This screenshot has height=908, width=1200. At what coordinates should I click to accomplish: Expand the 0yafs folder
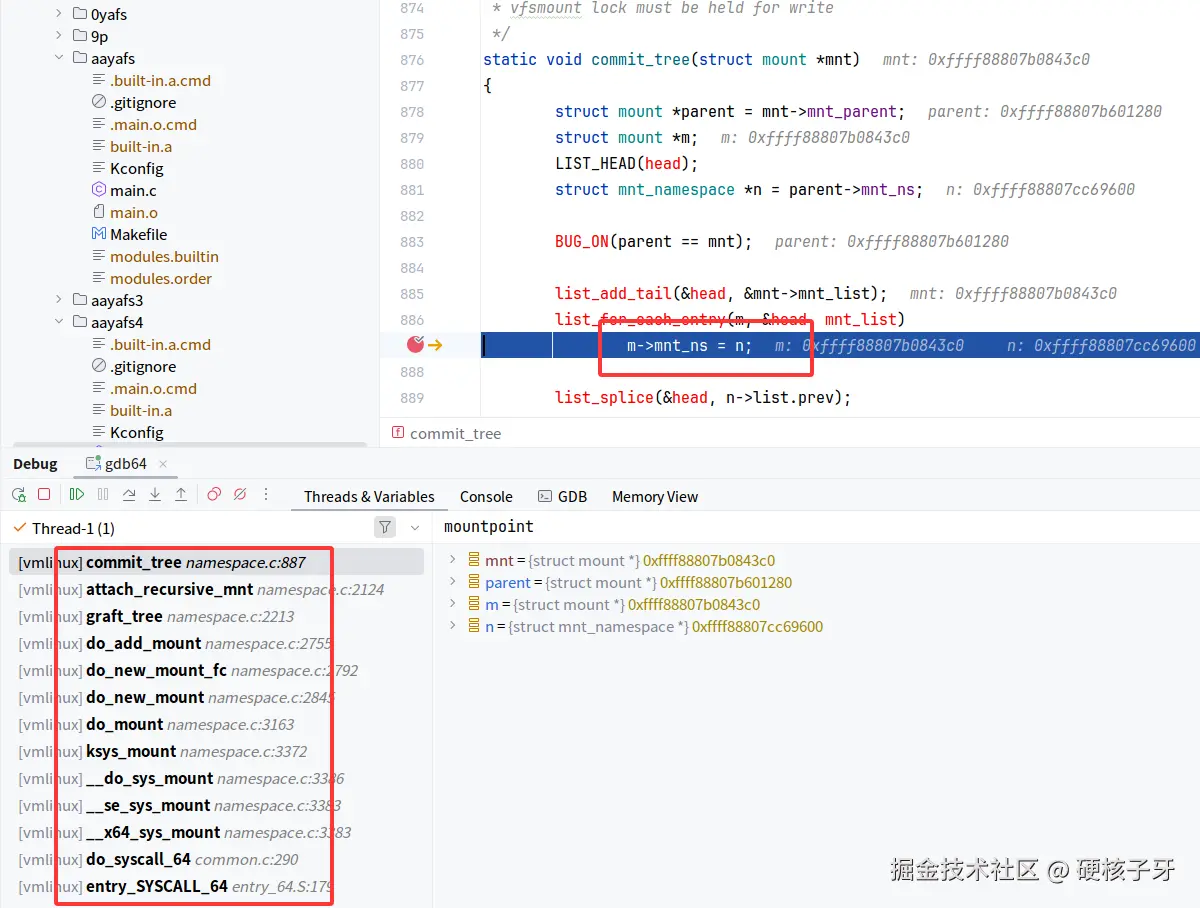click(x=58, y=14)
